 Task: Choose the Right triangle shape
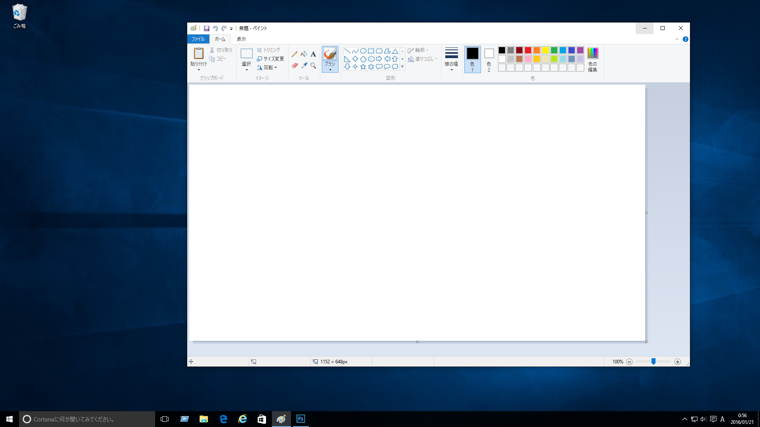coord(348,59)
